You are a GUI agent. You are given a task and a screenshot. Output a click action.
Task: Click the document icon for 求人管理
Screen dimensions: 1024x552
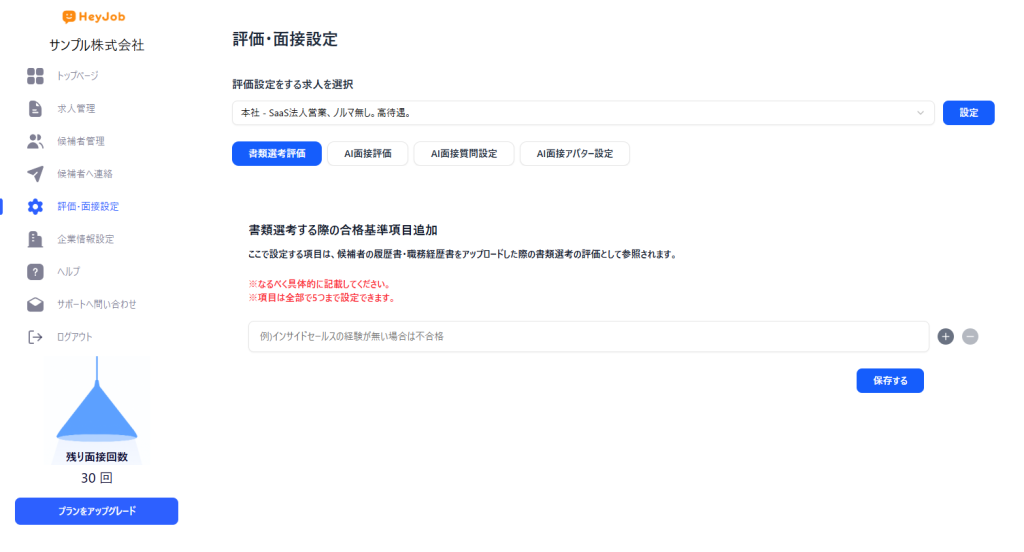[35, 109]
